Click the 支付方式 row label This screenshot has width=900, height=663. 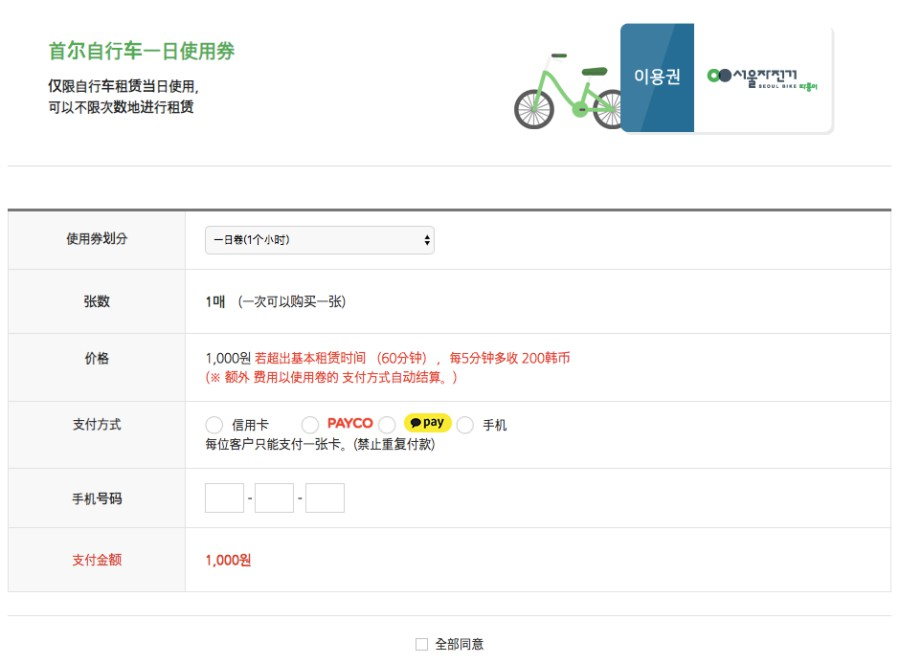tap(97, 424)
